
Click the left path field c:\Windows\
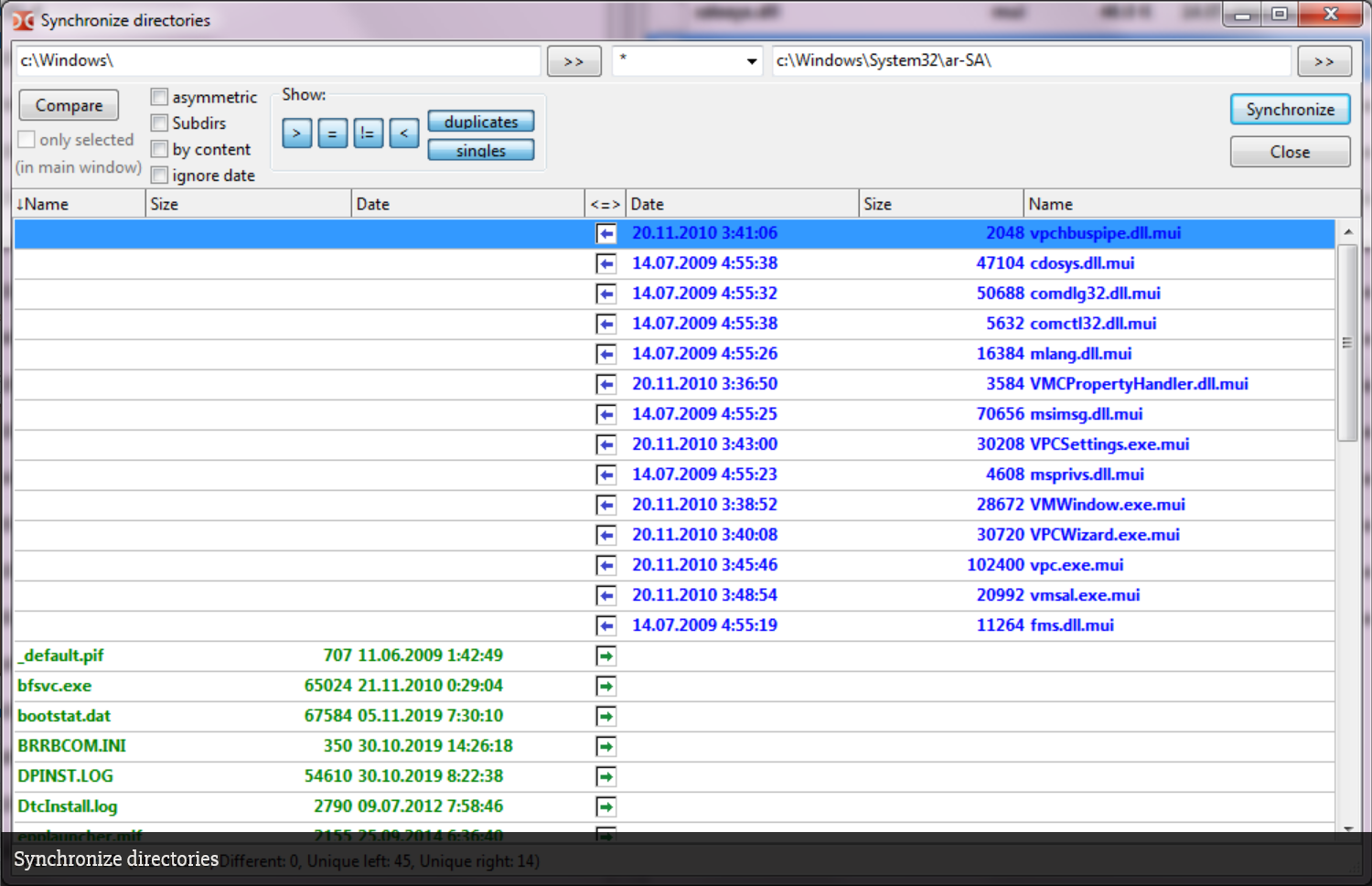click(278, 61)
